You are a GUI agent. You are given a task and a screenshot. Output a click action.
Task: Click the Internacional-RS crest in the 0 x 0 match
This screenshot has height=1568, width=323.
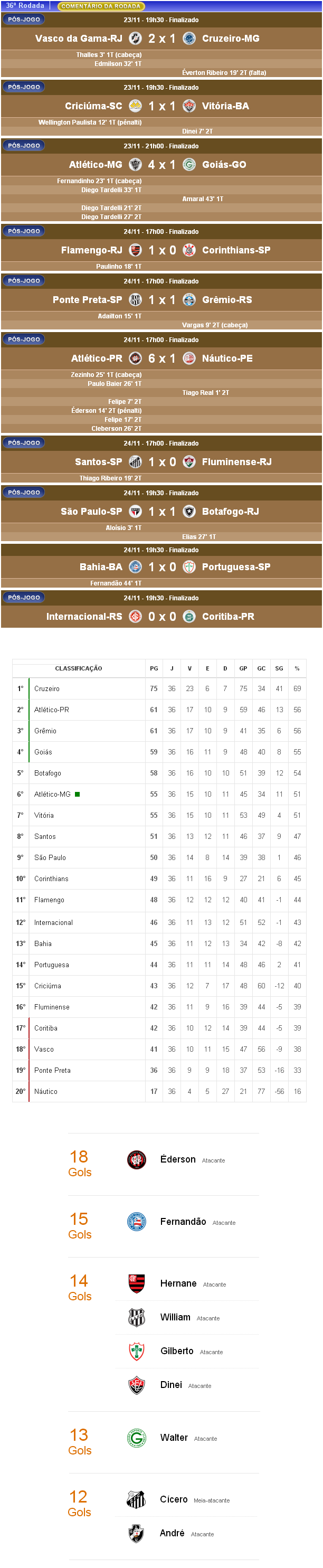(x=136, y=617)
